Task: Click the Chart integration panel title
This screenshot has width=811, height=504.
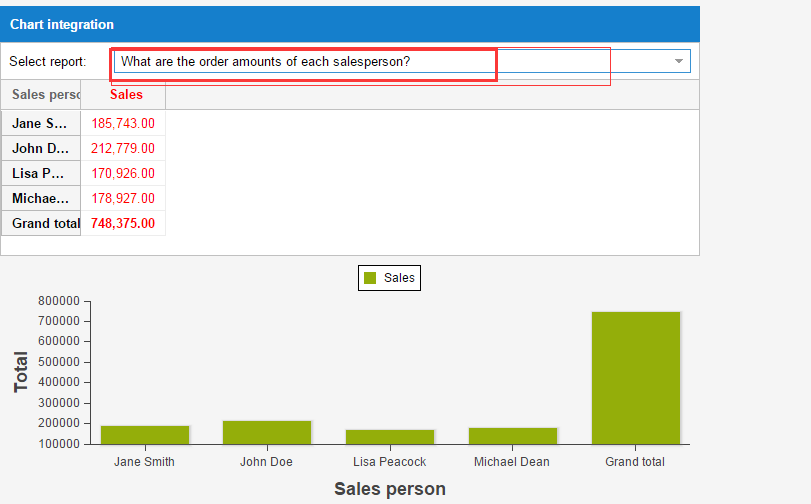Action: click(x=62, y=24)
